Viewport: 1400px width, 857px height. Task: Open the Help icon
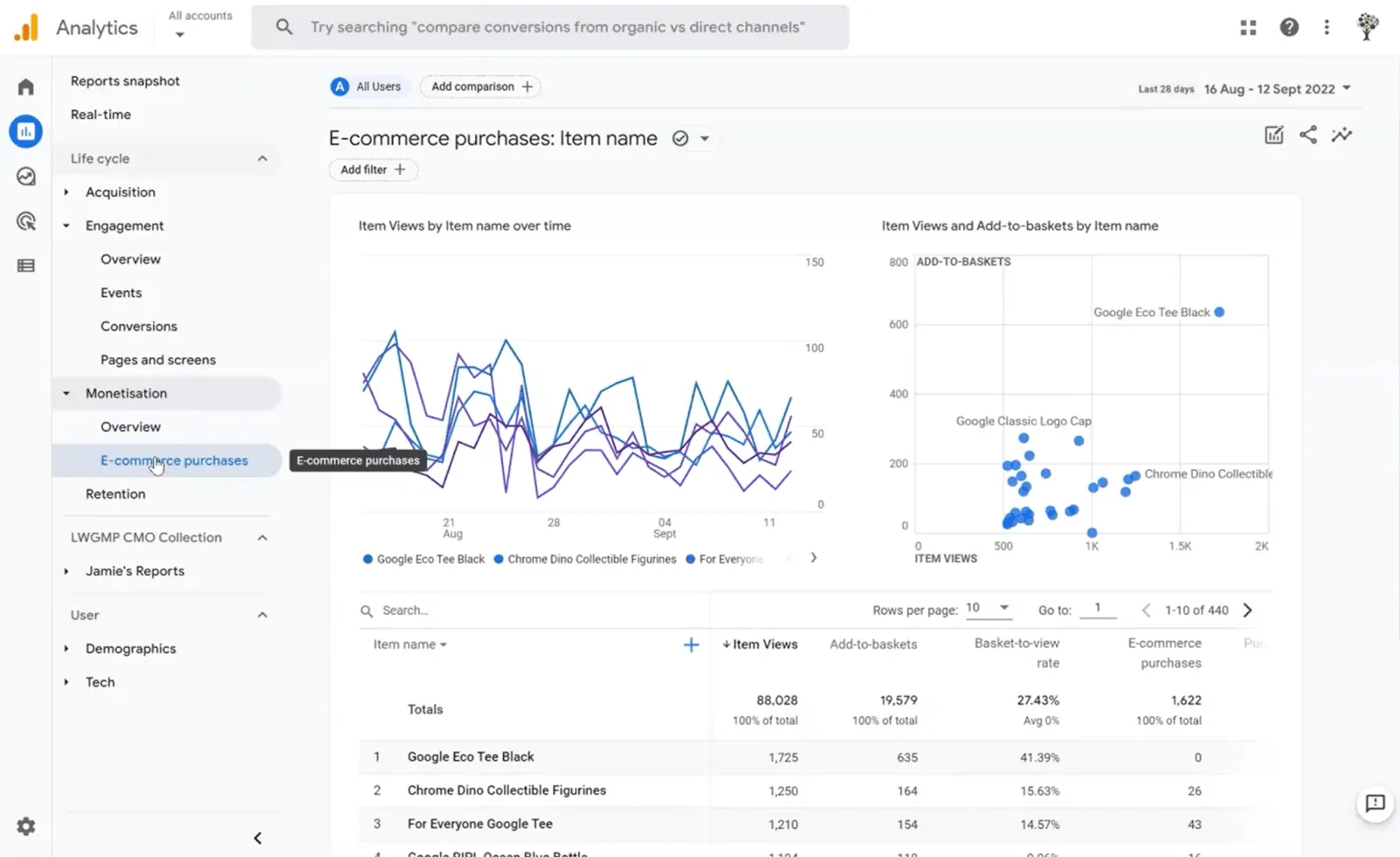1289,27
